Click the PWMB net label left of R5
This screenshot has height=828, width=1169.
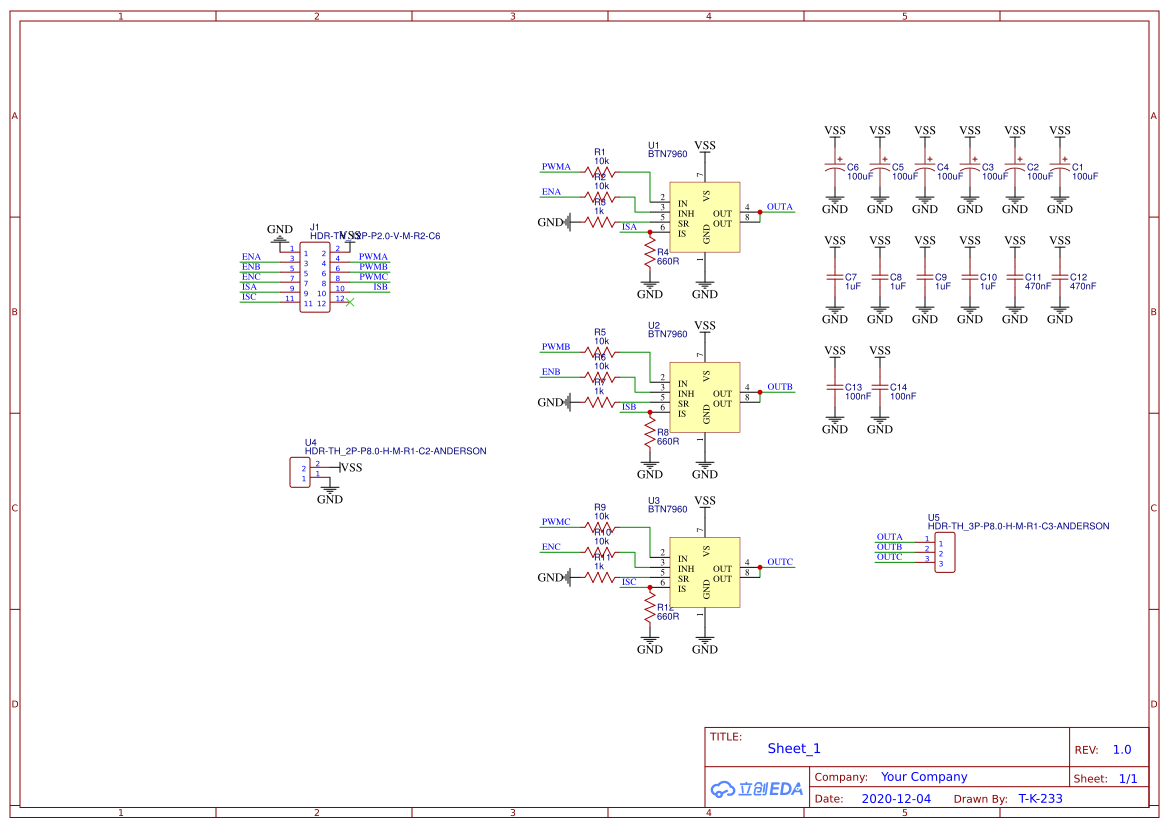556,347
